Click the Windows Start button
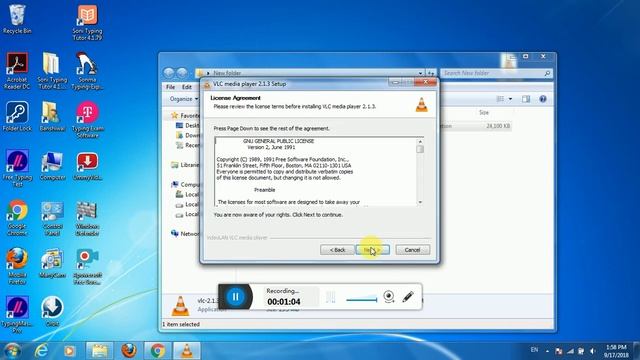 coord(12,351)
